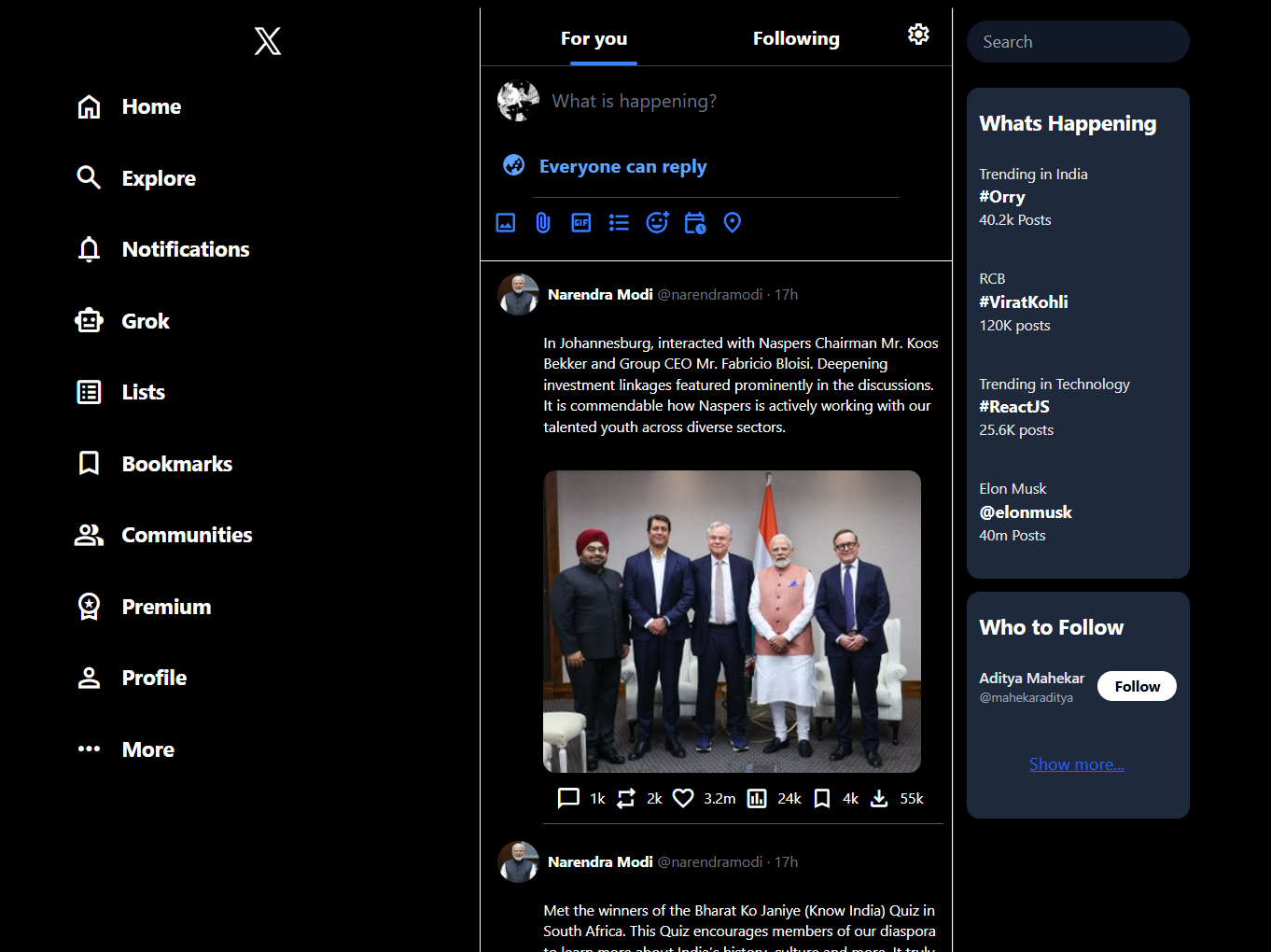Open the emoji picker
This screenshot has height=952, width=1271.
[657, 222]
